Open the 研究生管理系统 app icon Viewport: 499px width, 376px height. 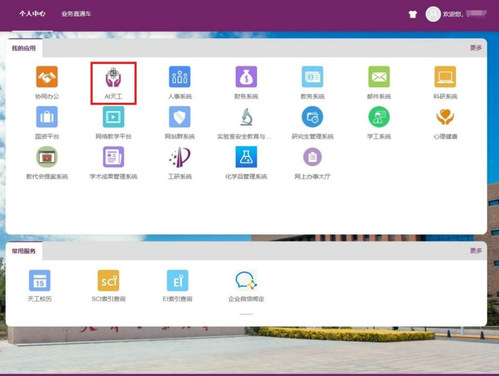(312, 117)
